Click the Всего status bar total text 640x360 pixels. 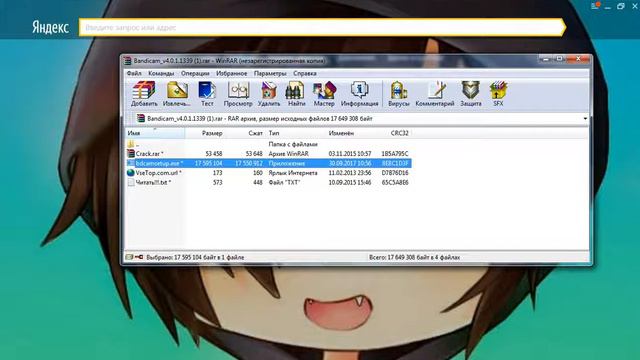pos(414,258)
